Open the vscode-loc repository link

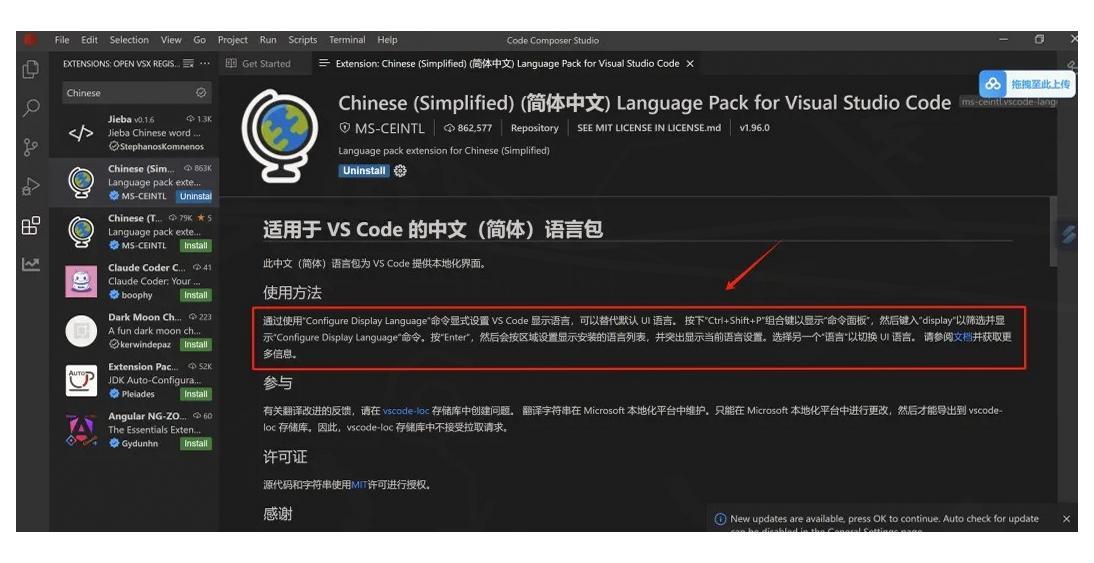406,411
